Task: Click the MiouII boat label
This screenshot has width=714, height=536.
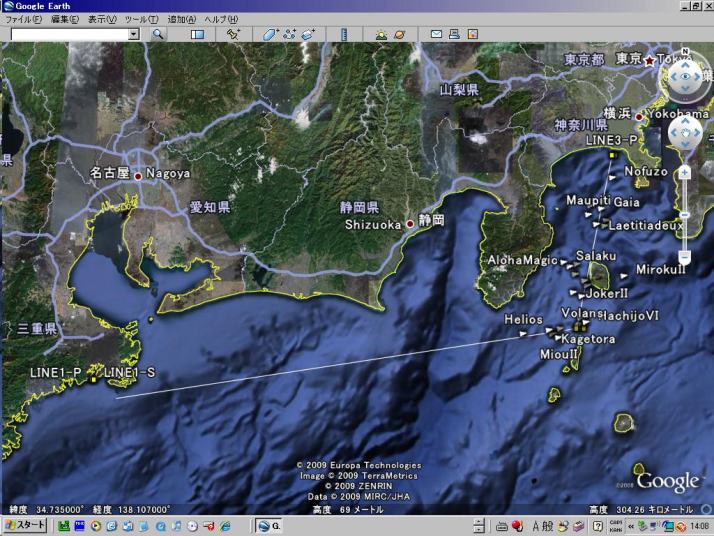Action: (559, 354)
